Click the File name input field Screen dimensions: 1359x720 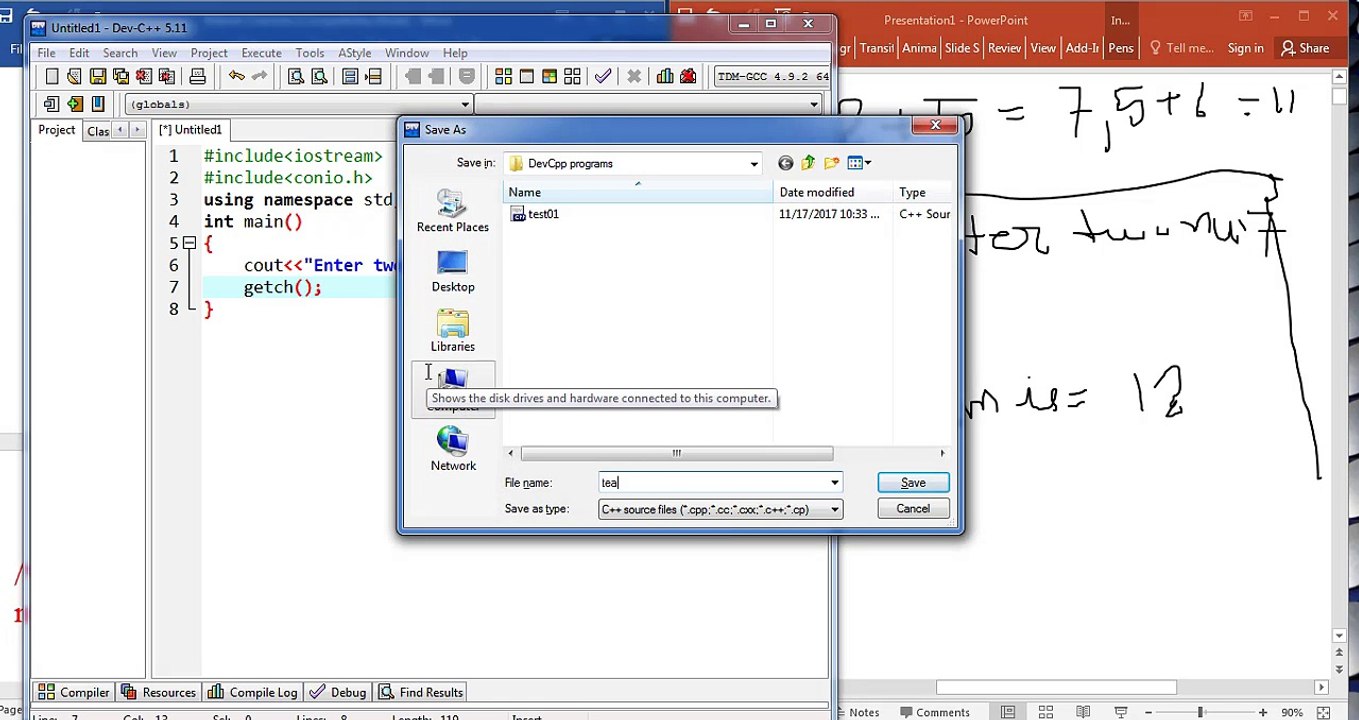[x=712, y=483]
